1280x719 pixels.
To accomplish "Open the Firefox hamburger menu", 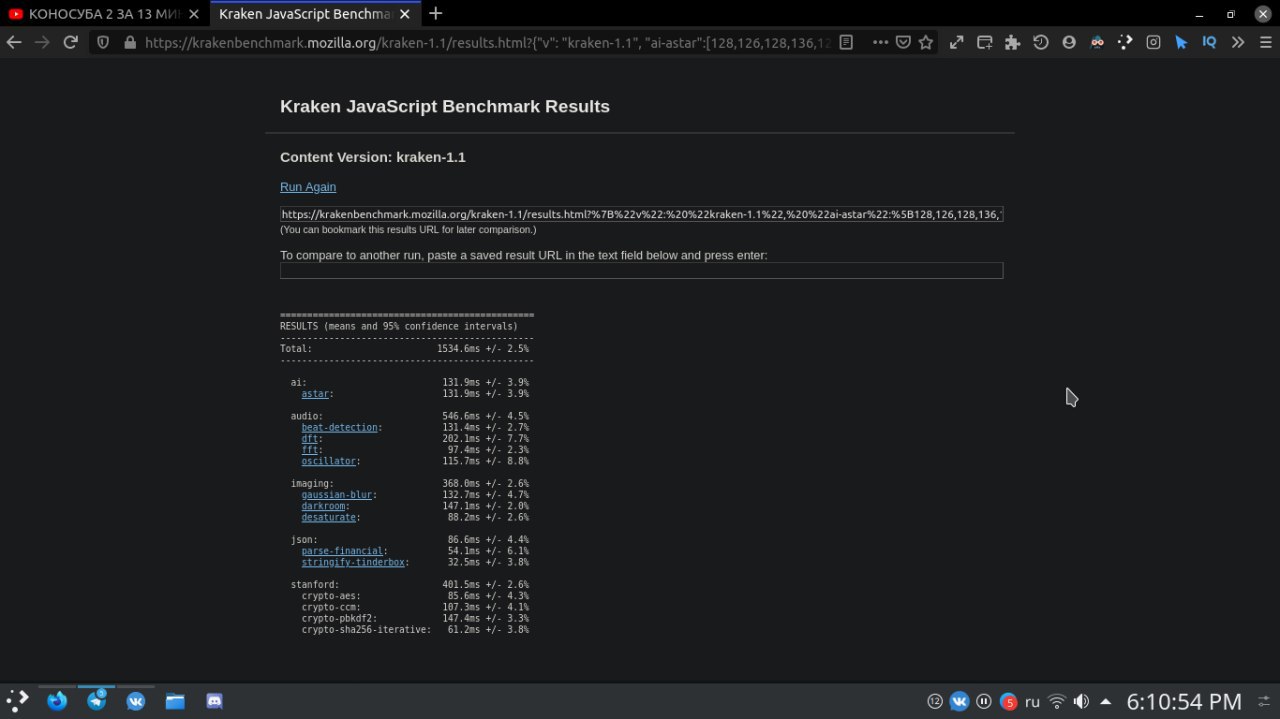I will [x=1265, y=43].
